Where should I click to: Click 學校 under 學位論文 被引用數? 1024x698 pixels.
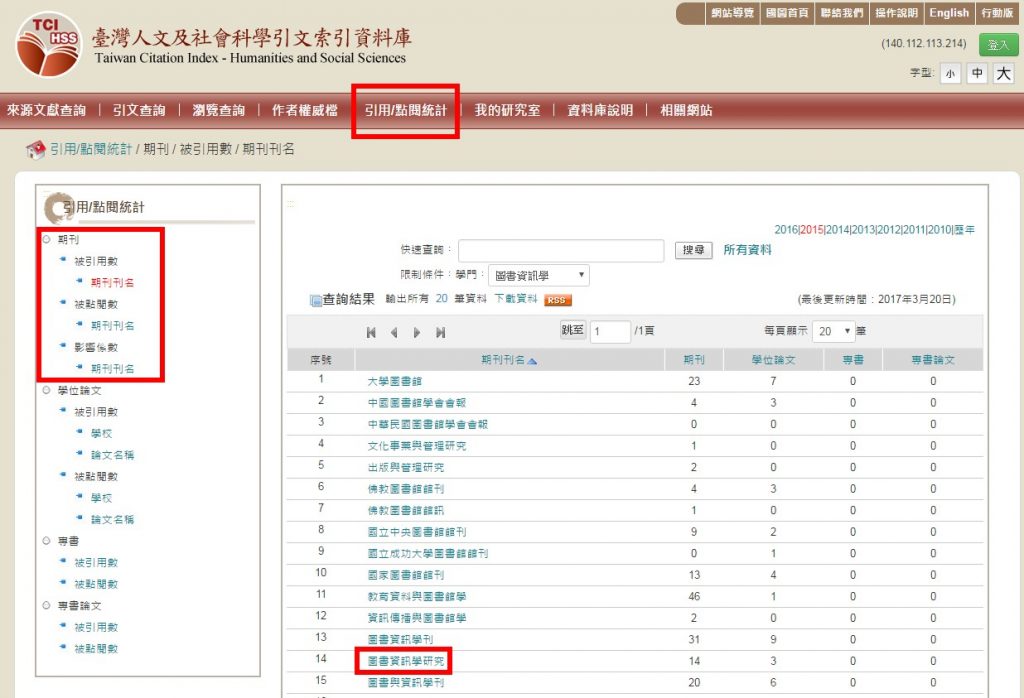point(101,434)
